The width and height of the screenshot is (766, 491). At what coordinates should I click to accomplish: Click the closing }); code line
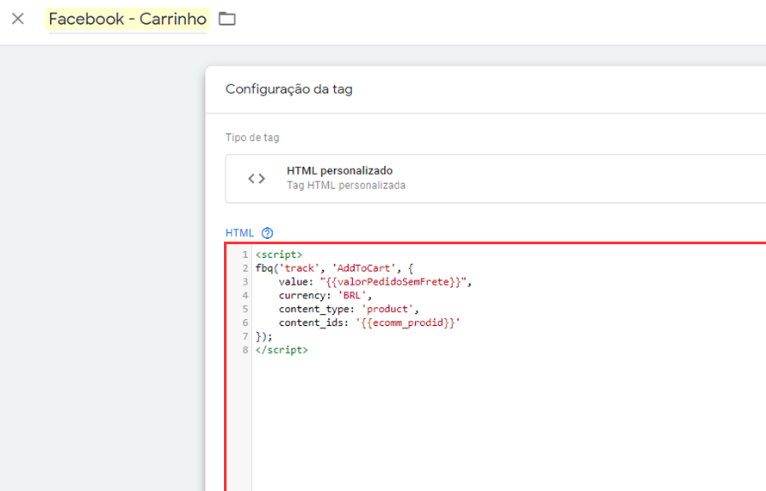[x=264, y=337]
